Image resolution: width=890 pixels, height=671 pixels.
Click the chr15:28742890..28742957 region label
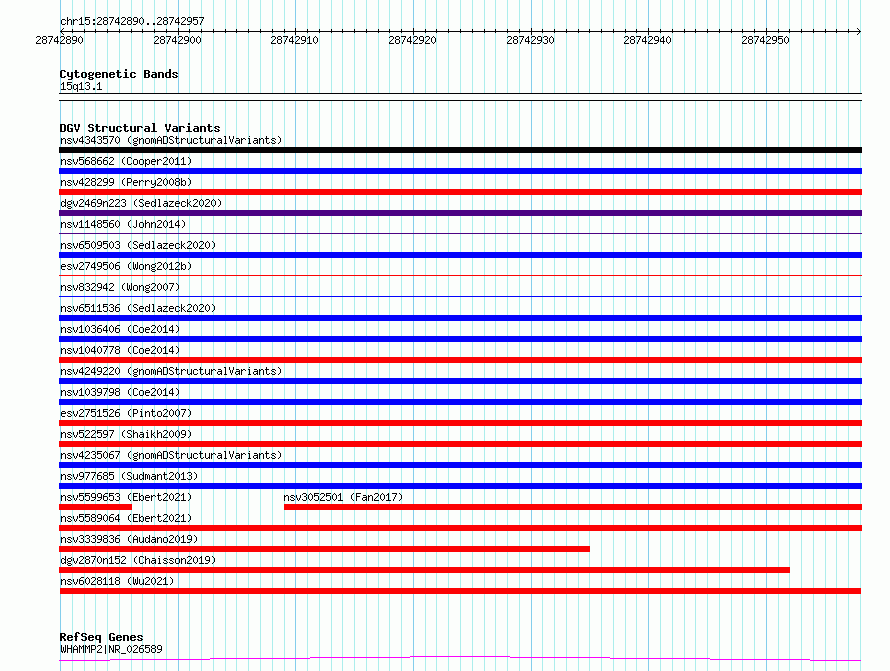click(132, 21)
